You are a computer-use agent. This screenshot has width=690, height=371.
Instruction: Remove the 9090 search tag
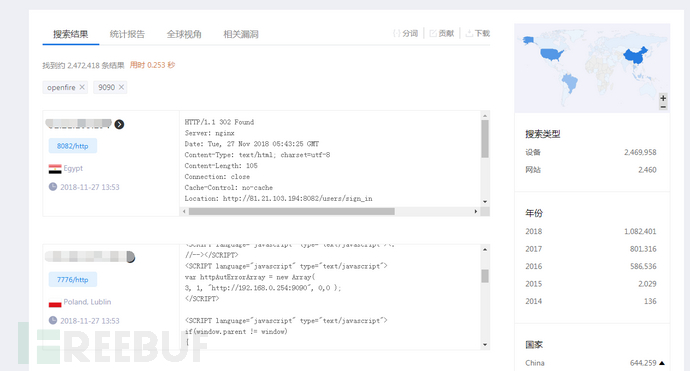click(121, 87)
